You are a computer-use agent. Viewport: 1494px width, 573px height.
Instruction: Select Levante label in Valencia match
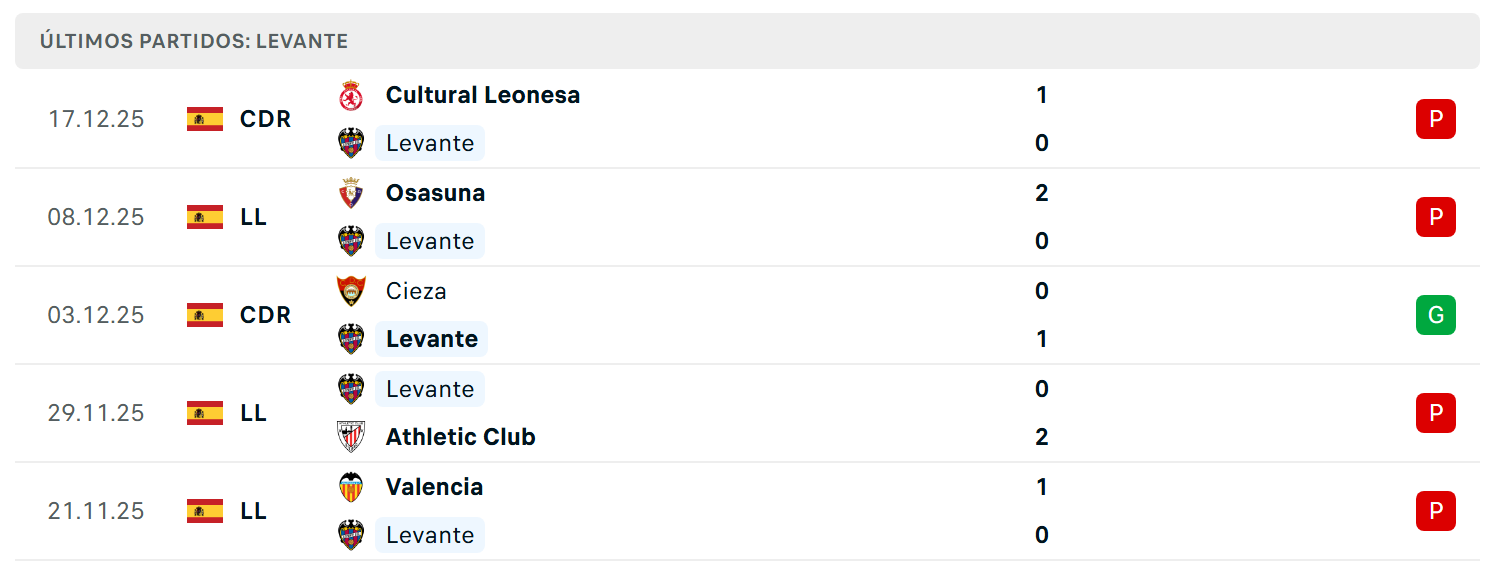click(430, 535)
